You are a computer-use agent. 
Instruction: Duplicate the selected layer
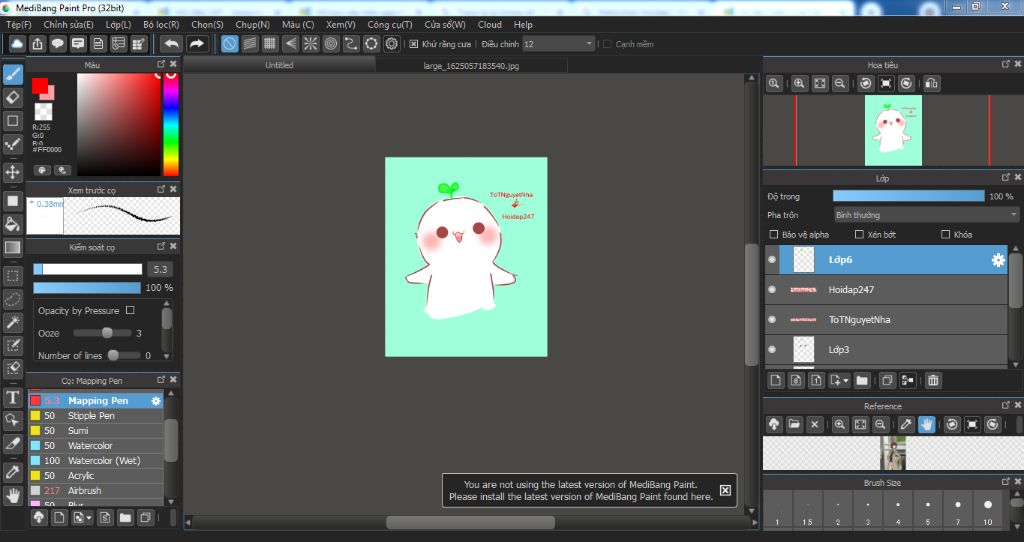[x=887, y=380]
